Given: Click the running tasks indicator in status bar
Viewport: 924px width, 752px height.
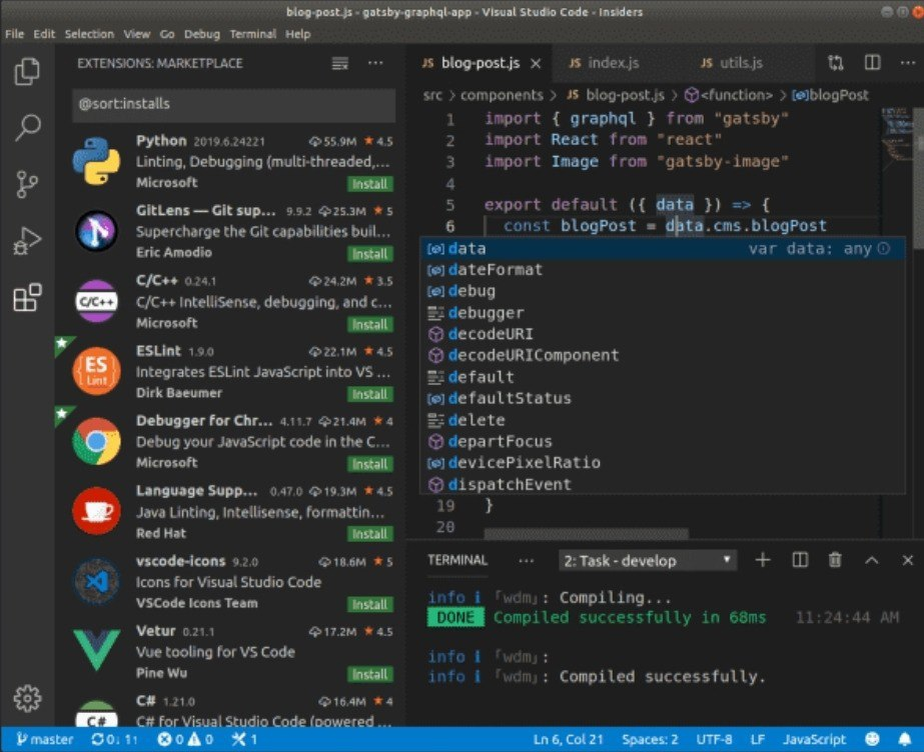Looking at the screenshot, I should (244, 739).
